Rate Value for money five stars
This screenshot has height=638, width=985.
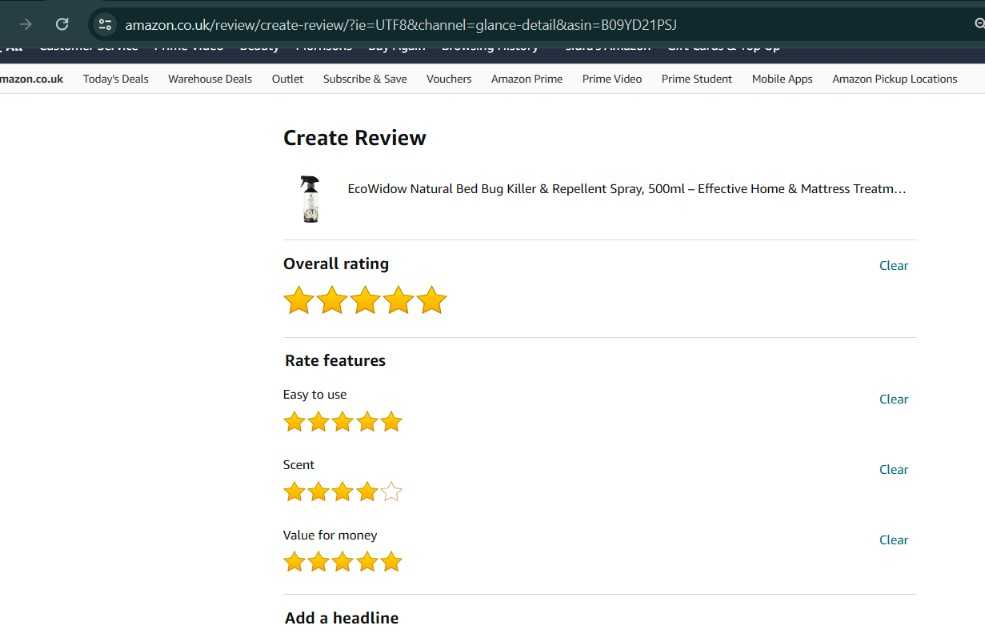coord(391,561)
